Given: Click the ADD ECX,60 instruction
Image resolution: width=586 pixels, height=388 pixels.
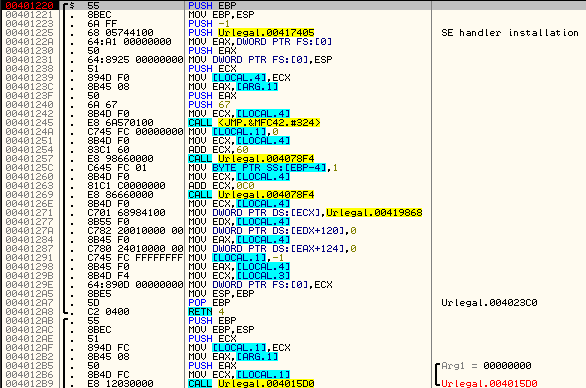Looking at the screenshot, I should coord(218,150).
